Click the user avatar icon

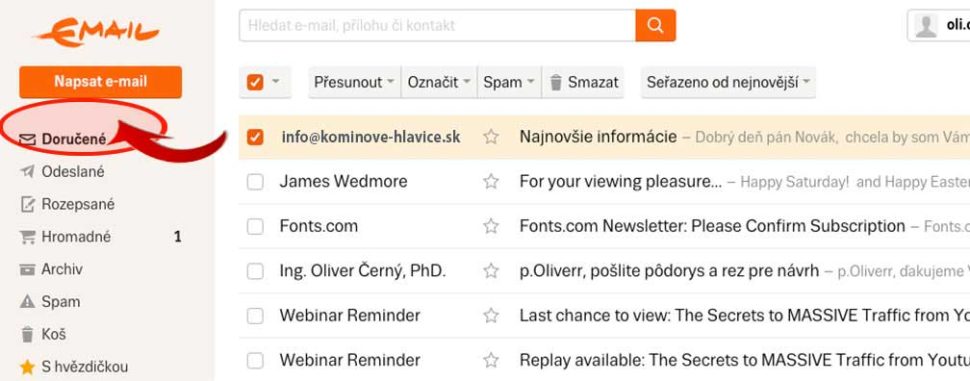coord(925,26)
